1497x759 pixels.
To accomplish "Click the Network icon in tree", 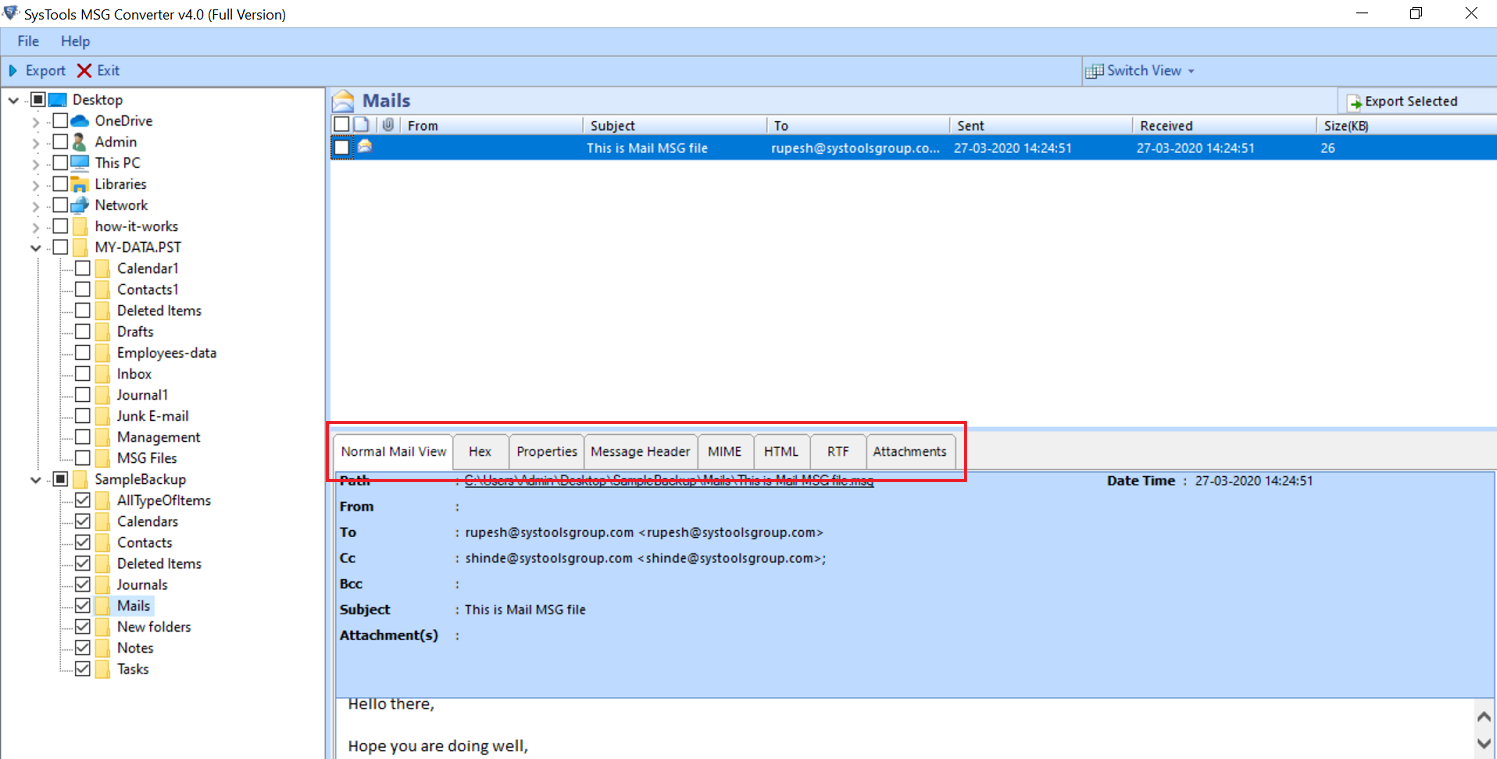I will [80, 205].
